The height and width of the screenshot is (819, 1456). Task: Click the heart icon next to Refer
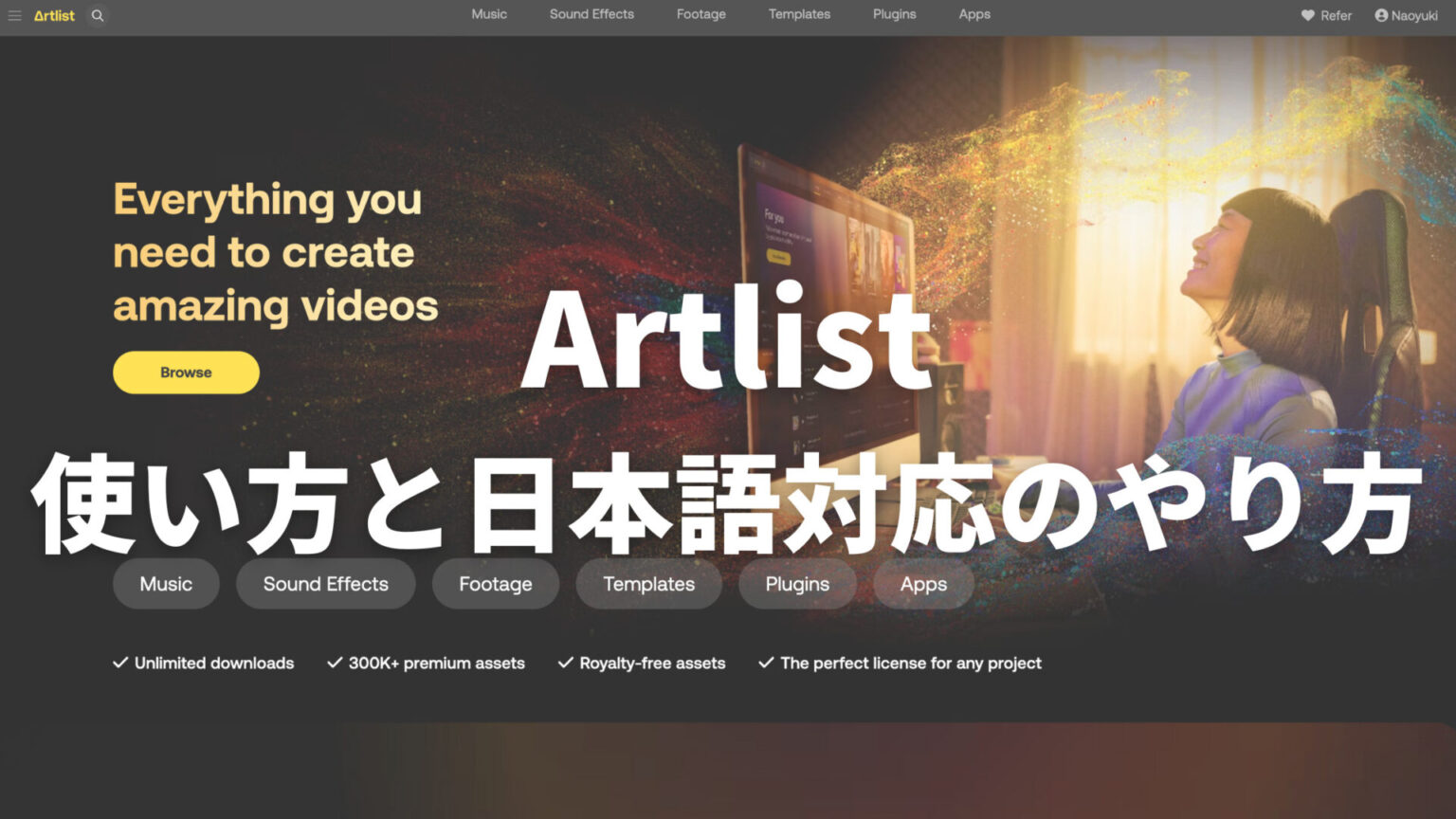pyautogui.click(x=1306, y=15)
